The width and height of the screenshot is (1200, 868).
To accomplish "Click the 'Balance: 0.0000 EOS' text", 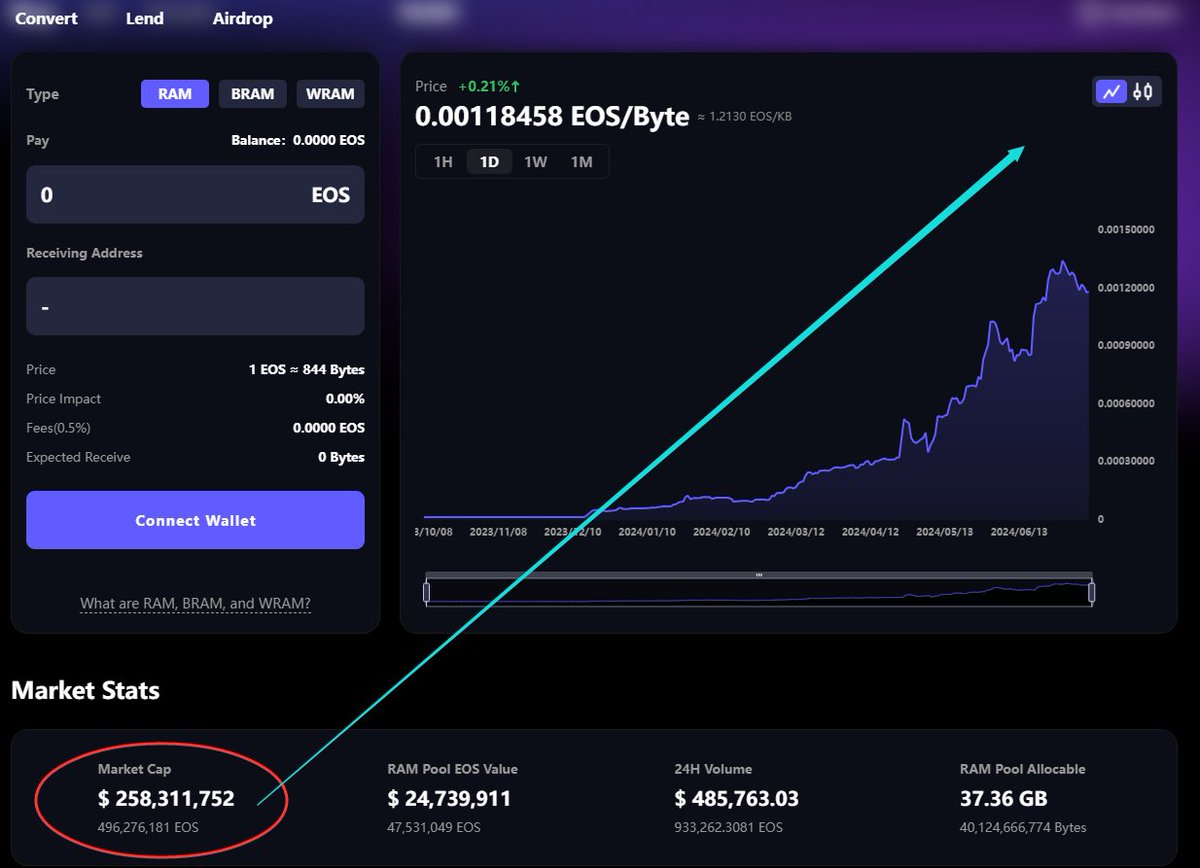I will [298, 141].
